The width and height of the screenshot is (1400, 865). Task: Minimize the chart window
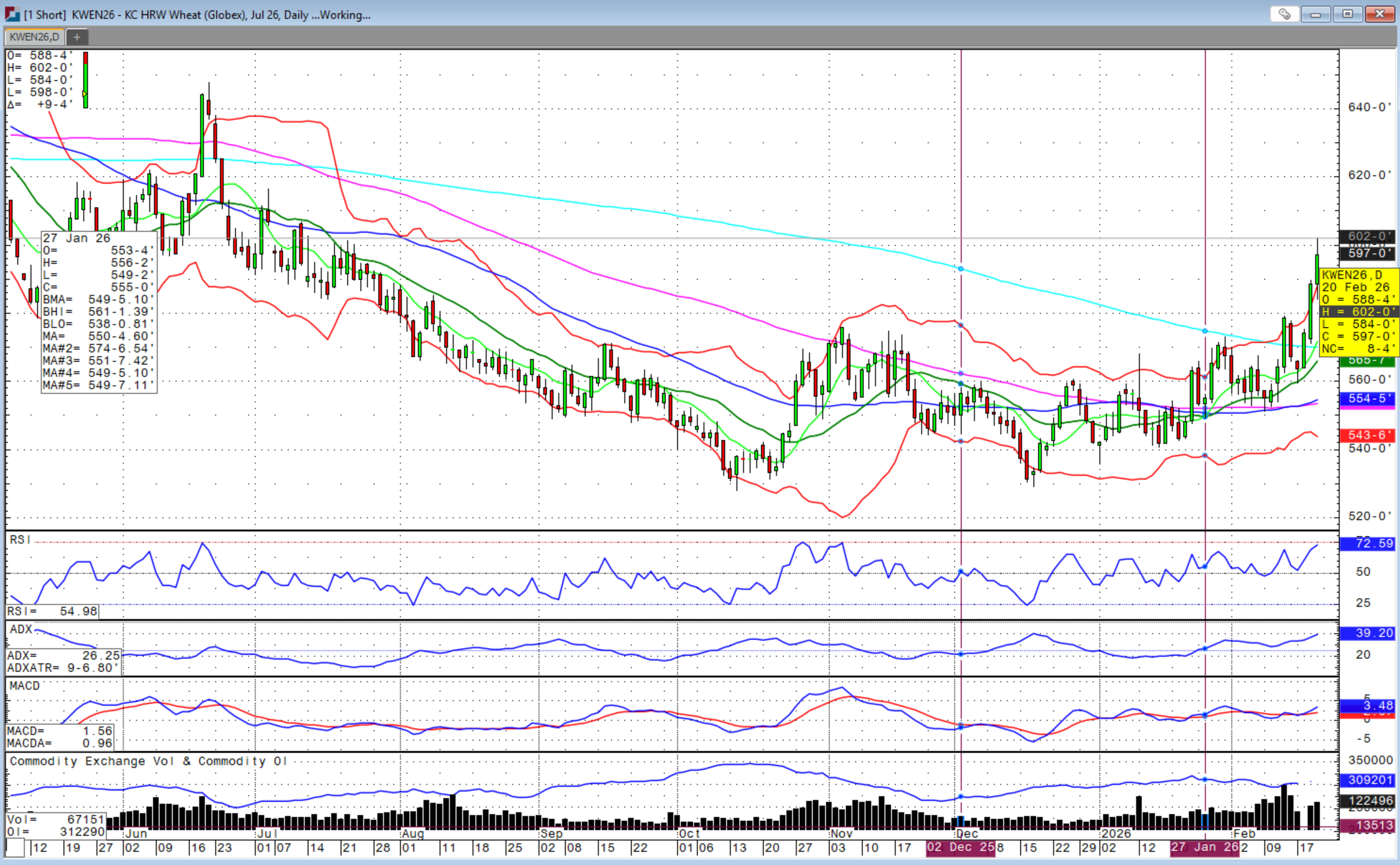1315,14
